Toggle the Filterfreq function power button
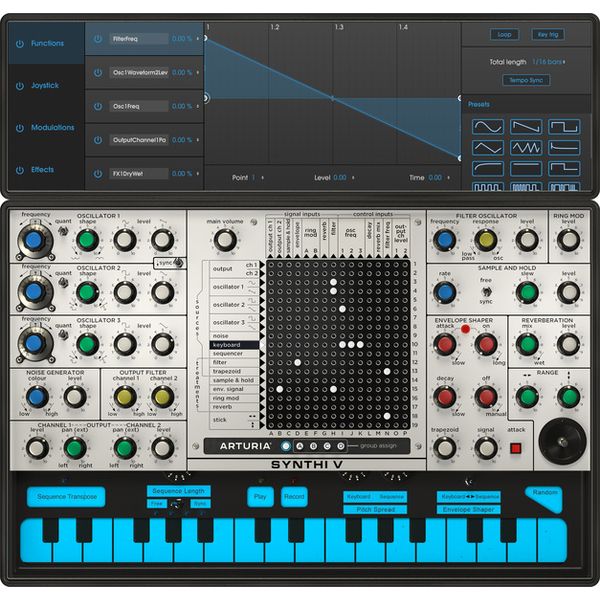Viewport: 600px width, 600px height. (98, 39)
